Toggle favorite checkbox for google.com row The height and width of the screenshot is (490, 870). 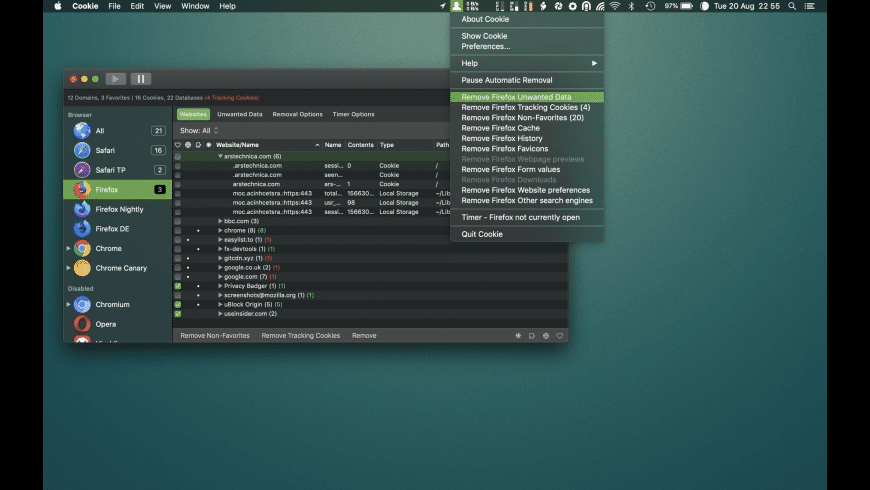tap(178, 277)
